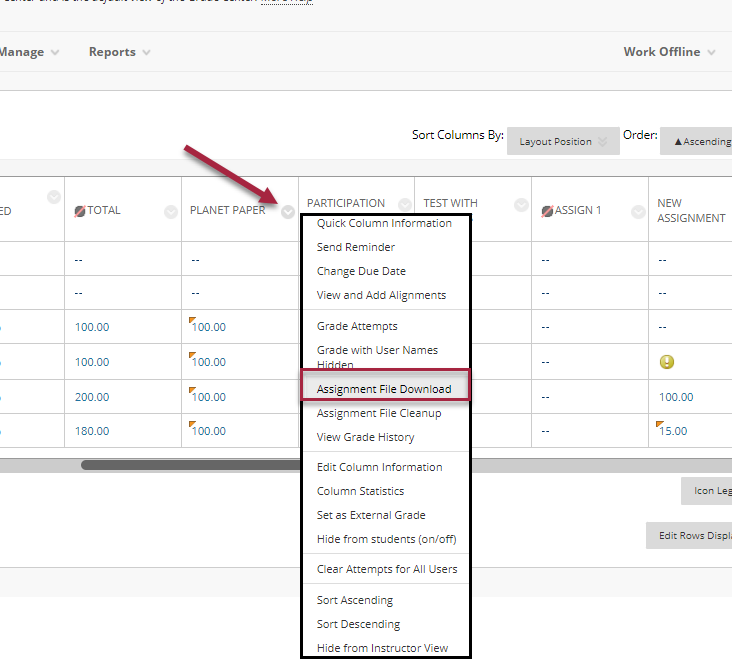Click the NEW ASSIGNMENT column header
Viewport: 732px width, 659px height.
pos(691,210)
